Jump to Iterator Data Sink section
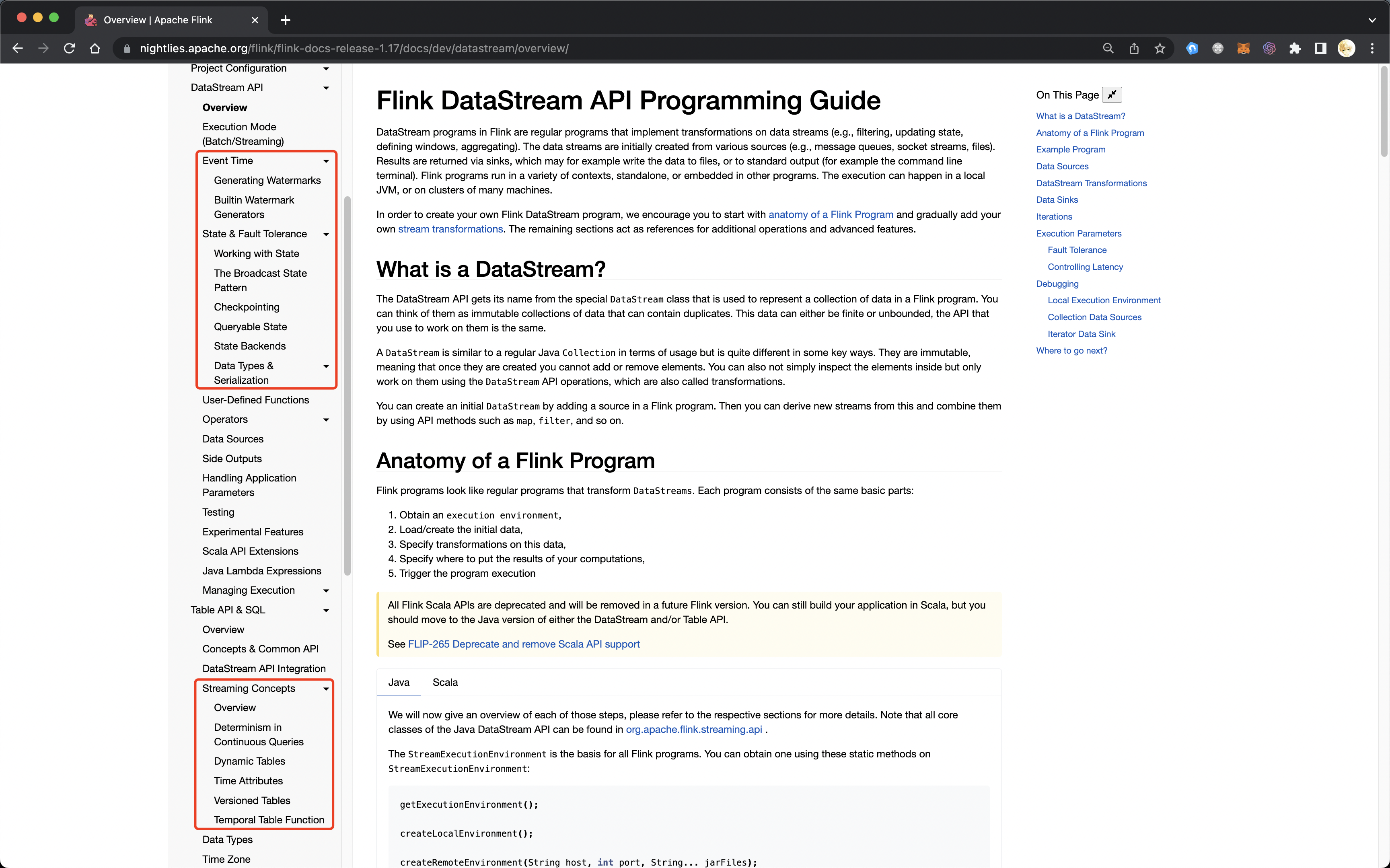This screenshot has width=1390, height=868. pyautogui.click(x=1081, y=334)
